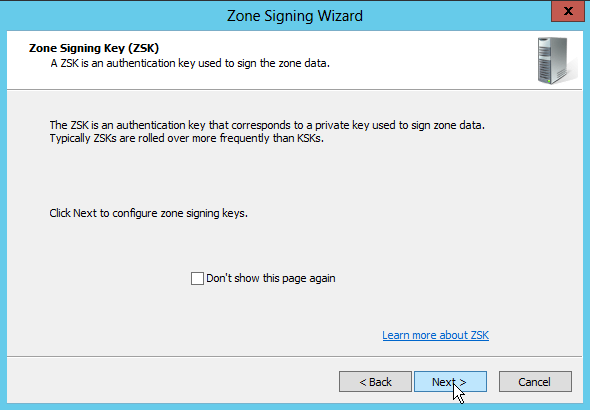The width and height of the screenshot is (590, 410).
Task: Click the server tower icon in the header
Action: (556, 60)
